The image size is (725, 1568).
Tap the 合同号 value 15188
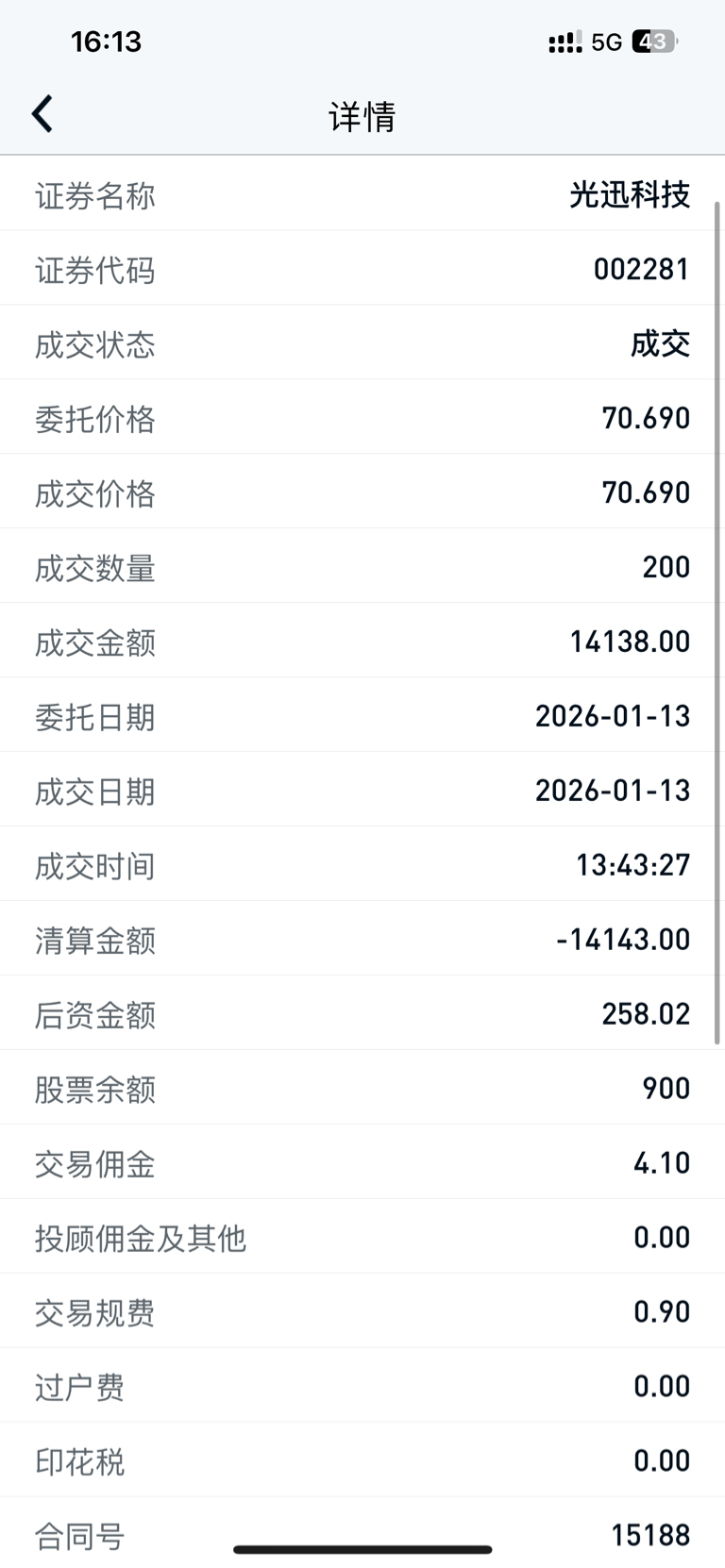(x=650, y=1536)
